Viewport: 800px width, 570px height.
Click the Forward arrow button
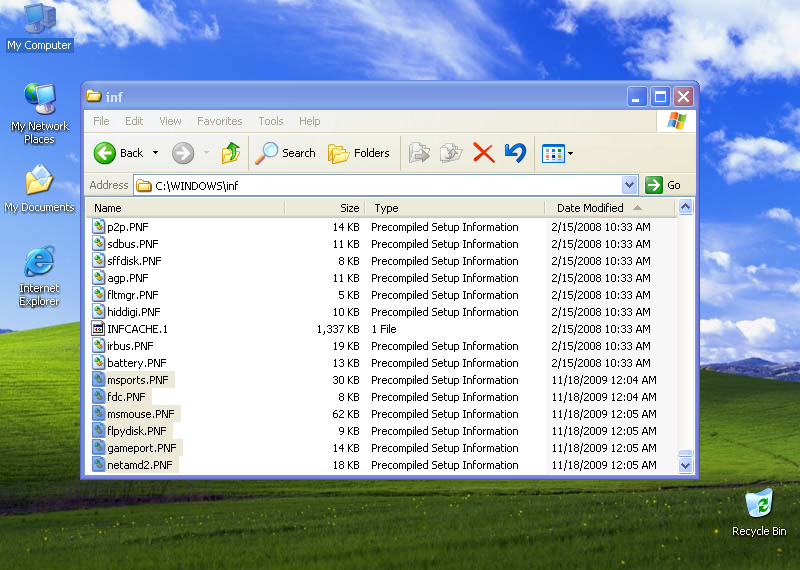click(x=183, y=153)
